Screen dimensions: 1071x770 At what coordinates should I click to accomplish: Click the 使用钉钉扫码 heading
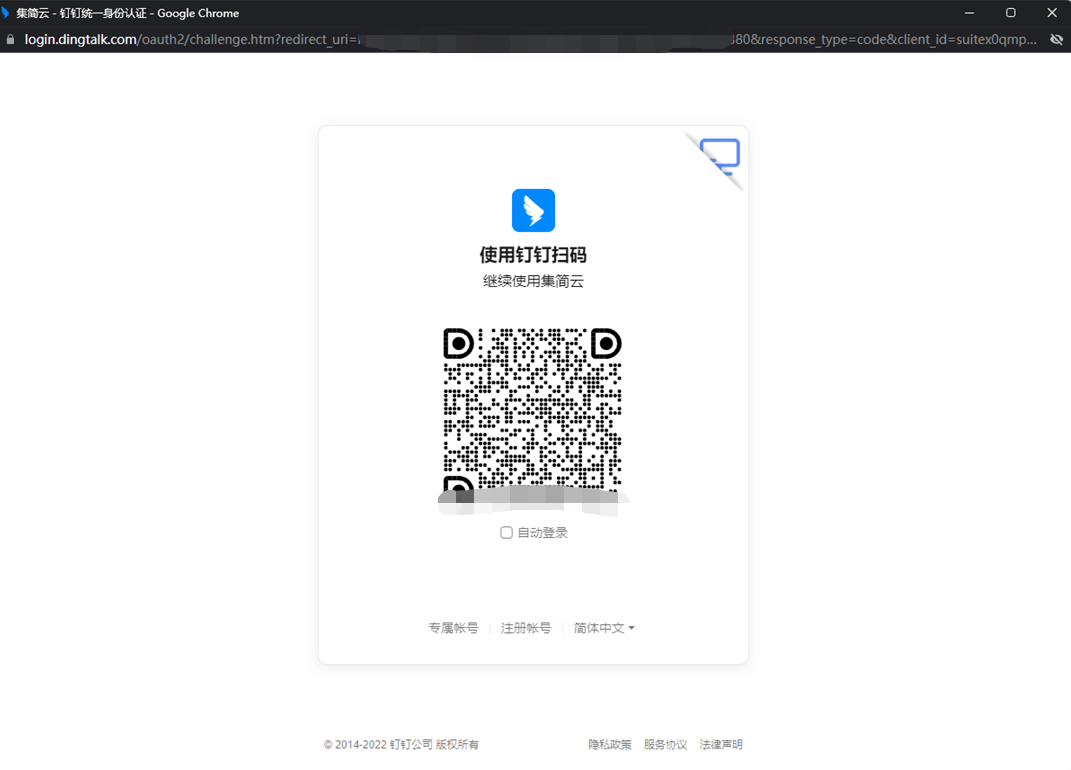(533, 255)
